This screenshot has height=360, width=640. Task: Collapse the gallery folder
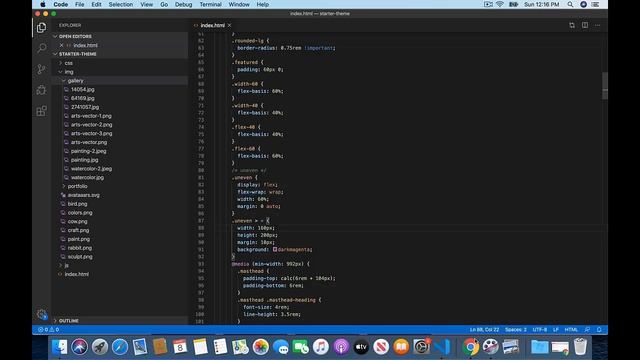pos(76,81)
